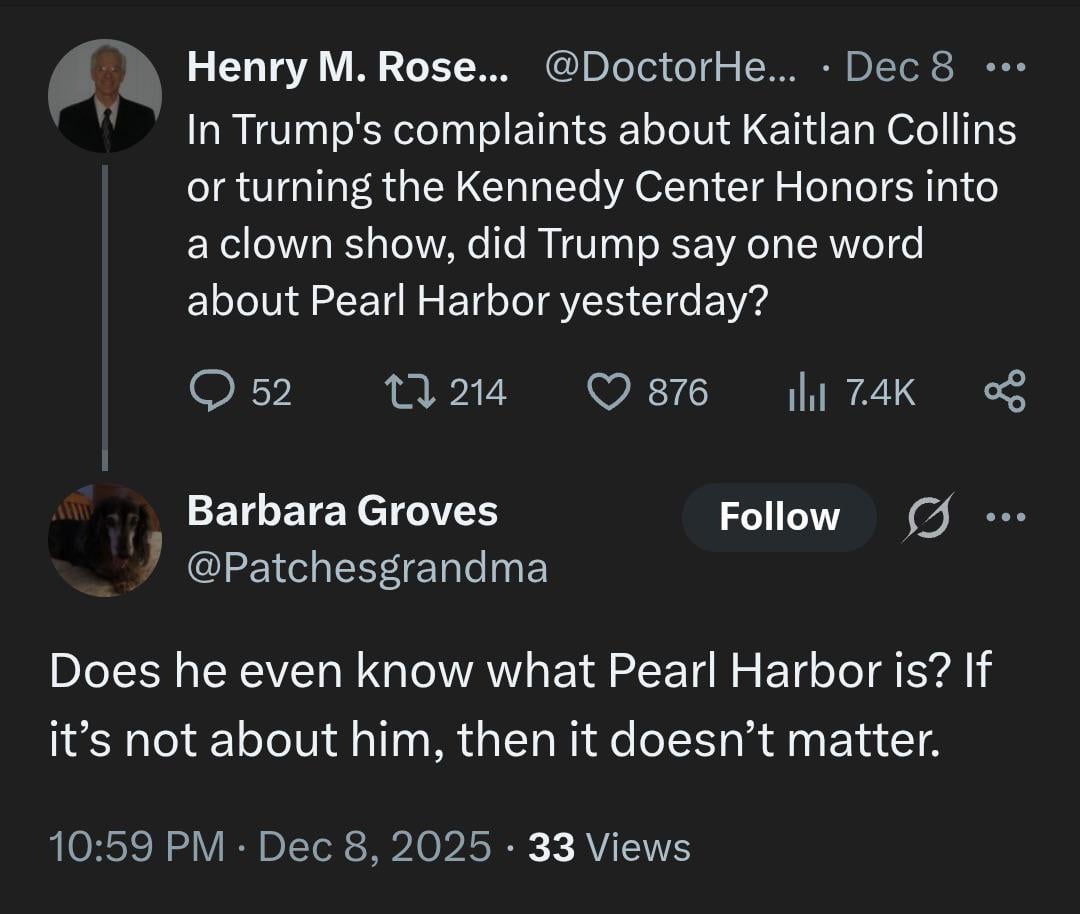Open the Dec 8 timestamp link

pos(899,68)
